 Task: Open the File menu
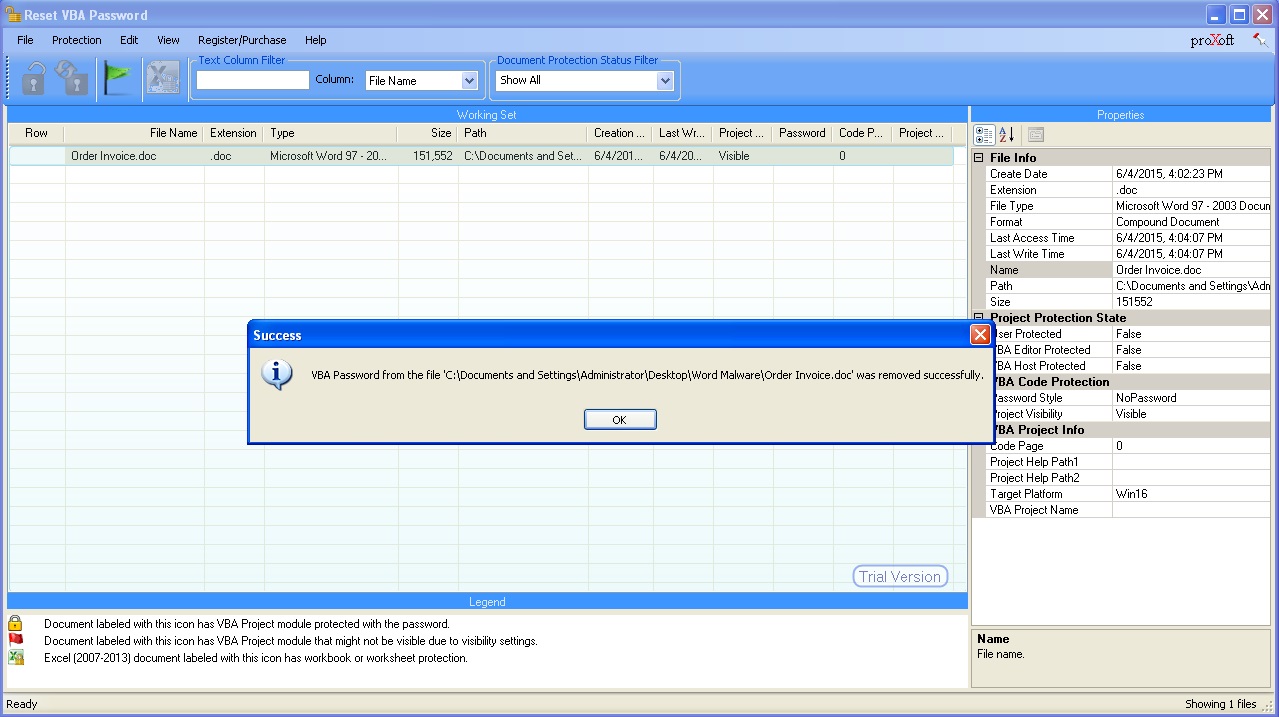tap(25, 40)
